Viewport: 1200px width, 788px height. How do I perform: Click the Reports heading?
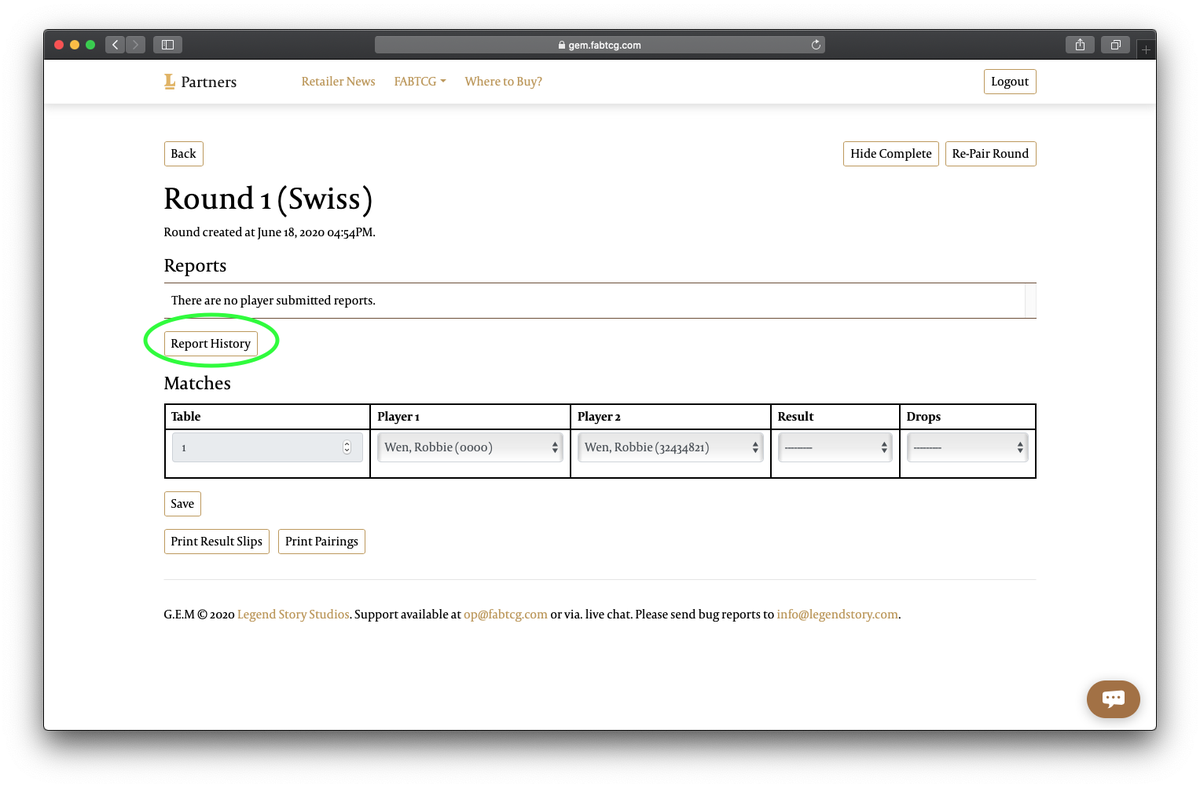pyautogui.click(x=195, y=266)
